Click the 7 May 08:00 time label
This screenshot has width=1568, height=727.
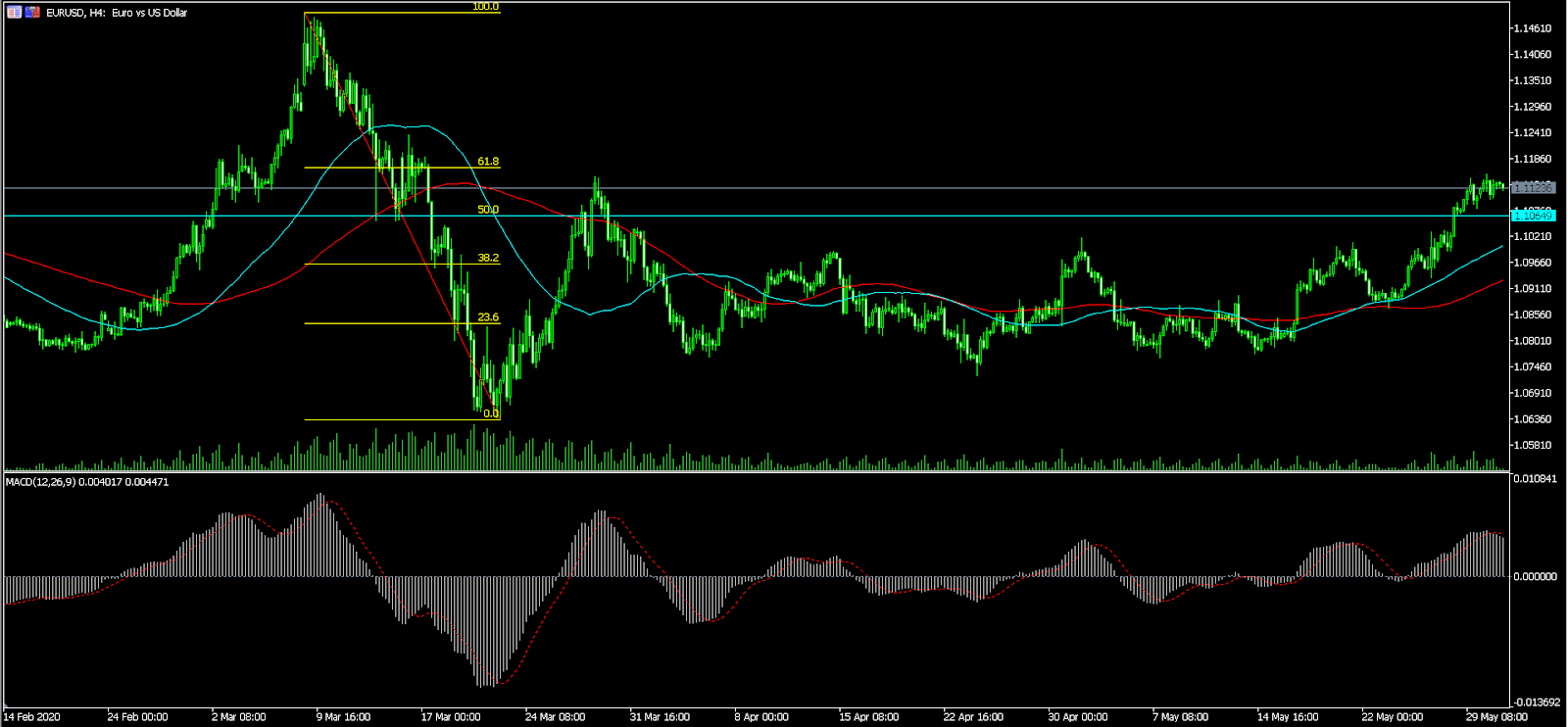click(x=1180, y=717)
